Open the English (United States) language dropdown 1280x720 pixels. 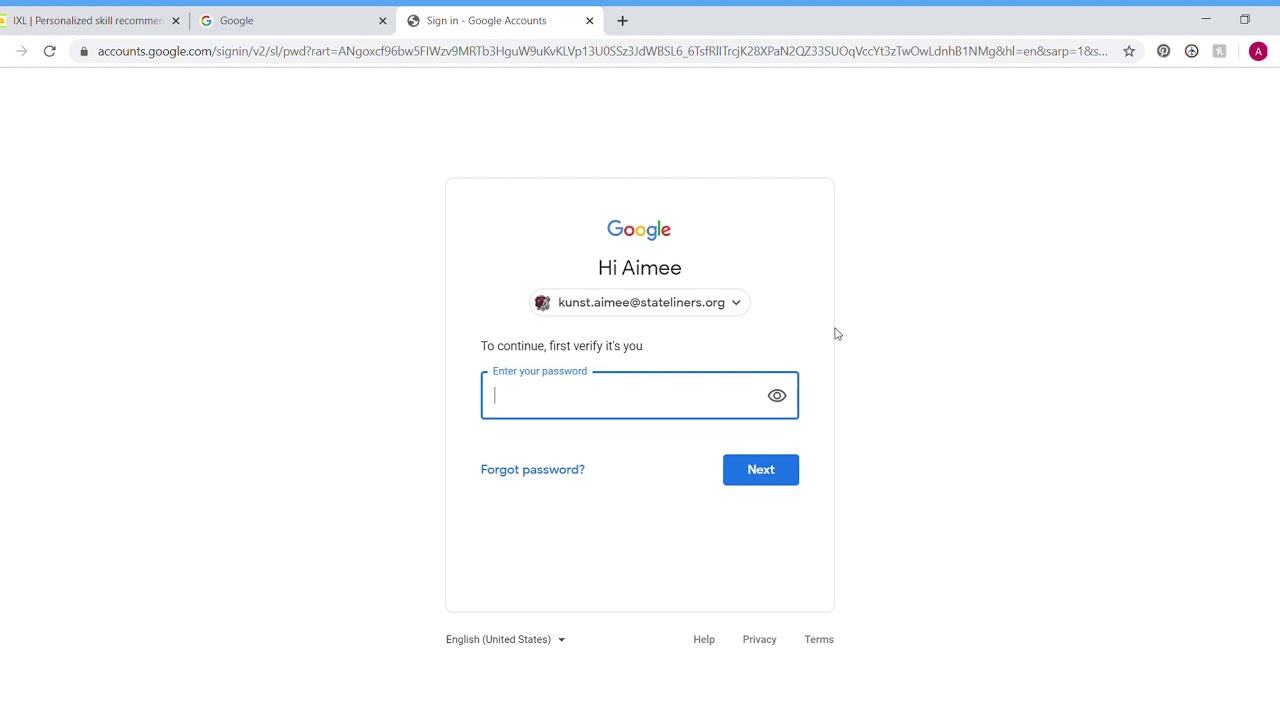505,639
